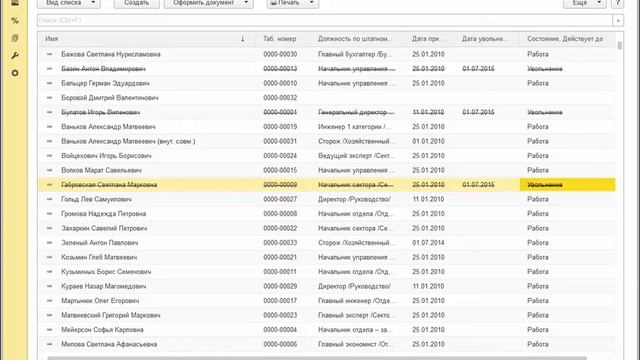Viewport: 640px width, 360px height.
Task: Click the row marker icon for Войцехович Игорь Борисович
Action: tap(50, 156)
